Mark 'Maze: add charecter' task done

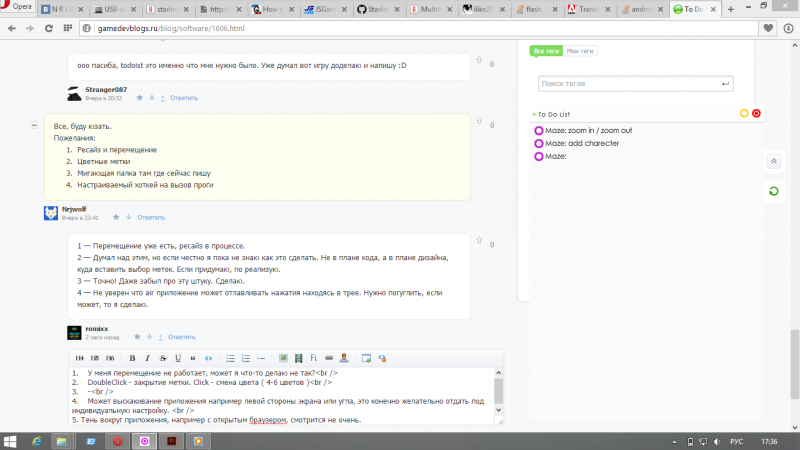(x=539, y=144)
